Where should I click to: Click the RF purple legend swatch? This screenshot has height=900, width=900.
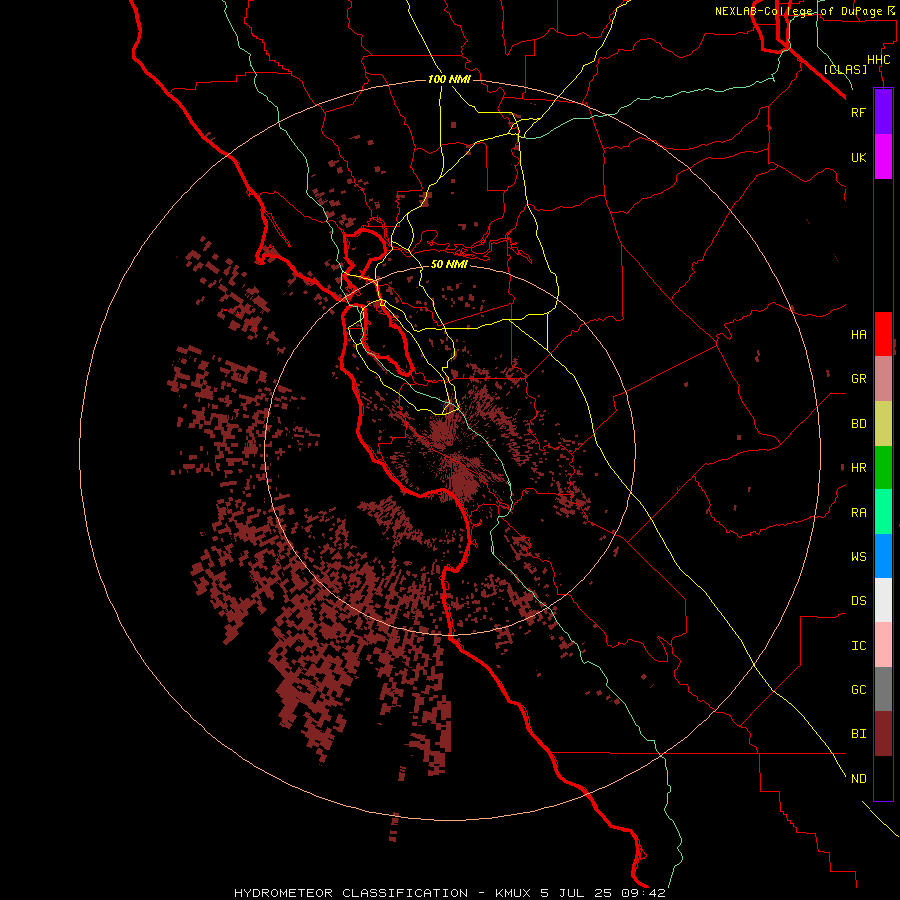(x=883, y=112)
